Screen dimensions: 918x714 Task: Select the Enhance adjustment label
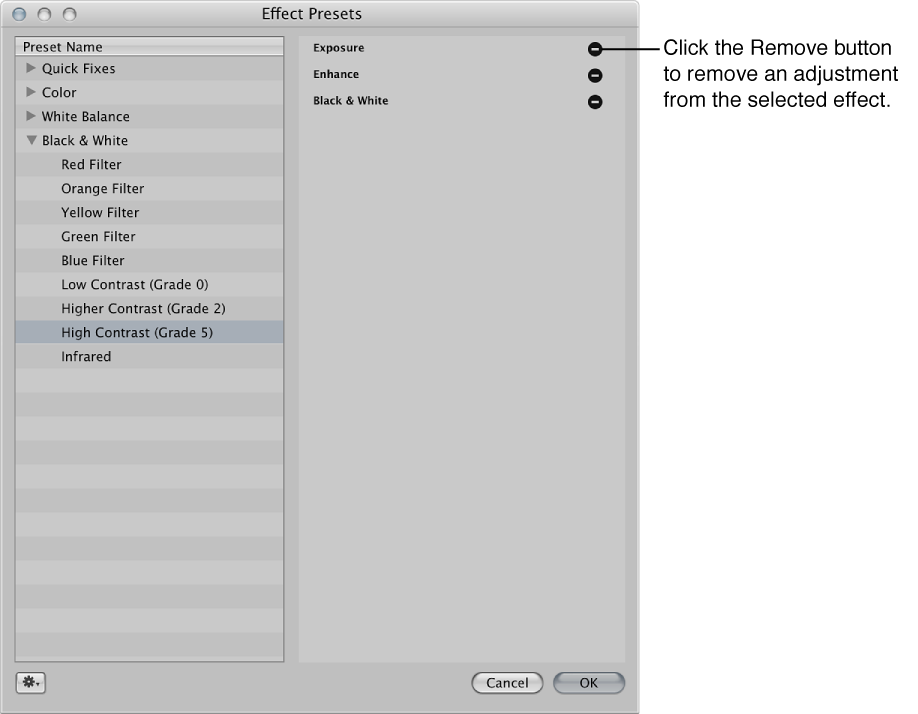[335, 74]
